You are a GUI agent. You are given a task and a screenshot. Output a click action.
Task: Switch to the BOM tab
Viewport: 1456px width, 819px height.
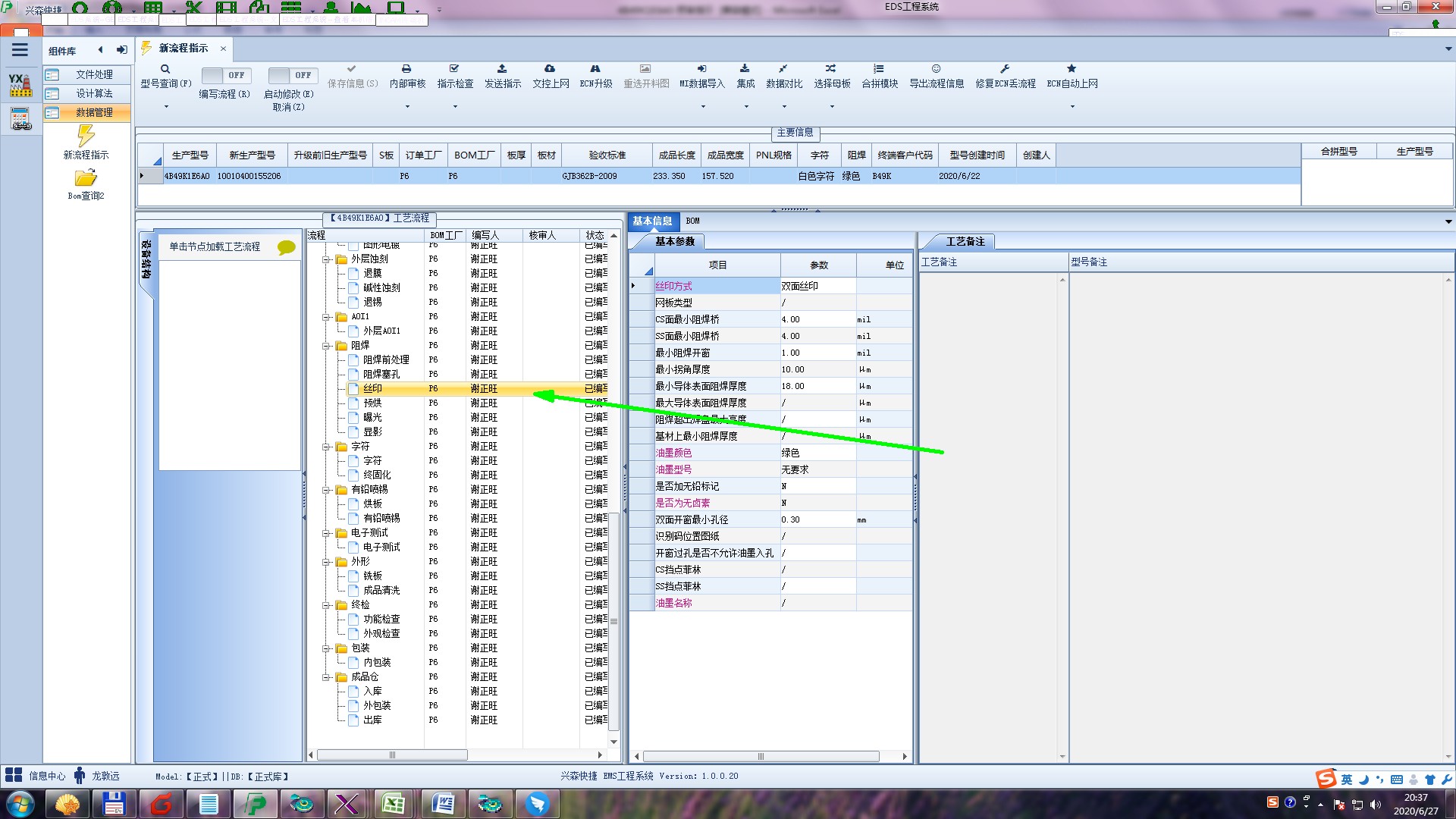(692, 221)
